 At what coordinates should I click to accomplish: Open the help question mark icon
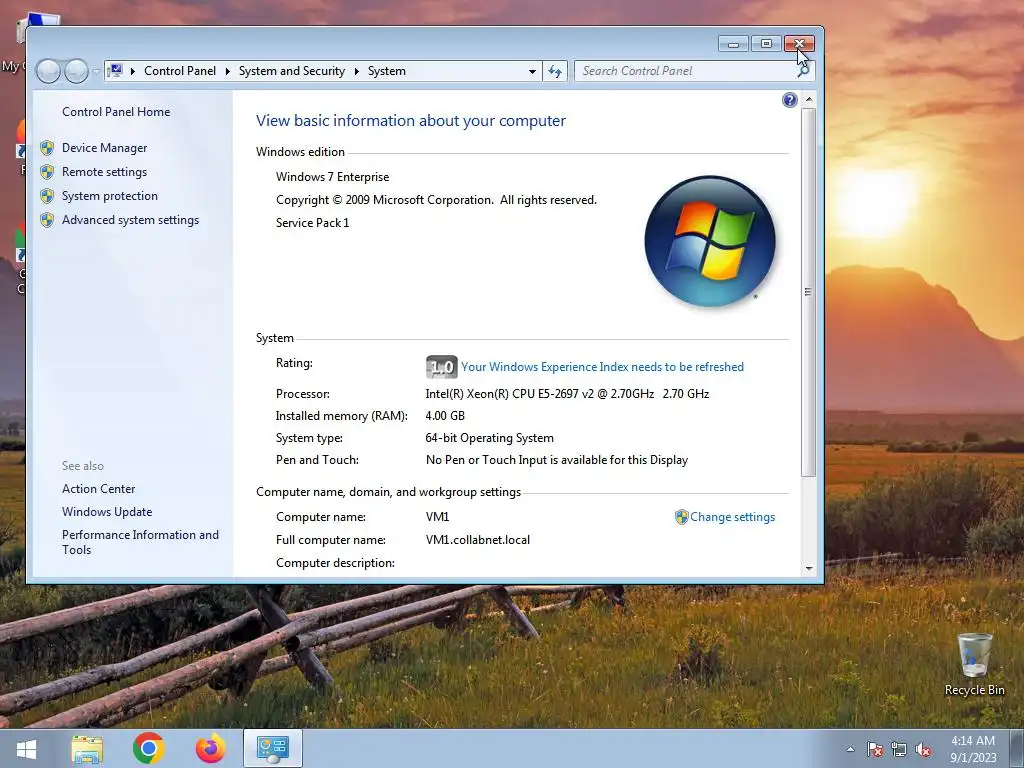[790, 100]
